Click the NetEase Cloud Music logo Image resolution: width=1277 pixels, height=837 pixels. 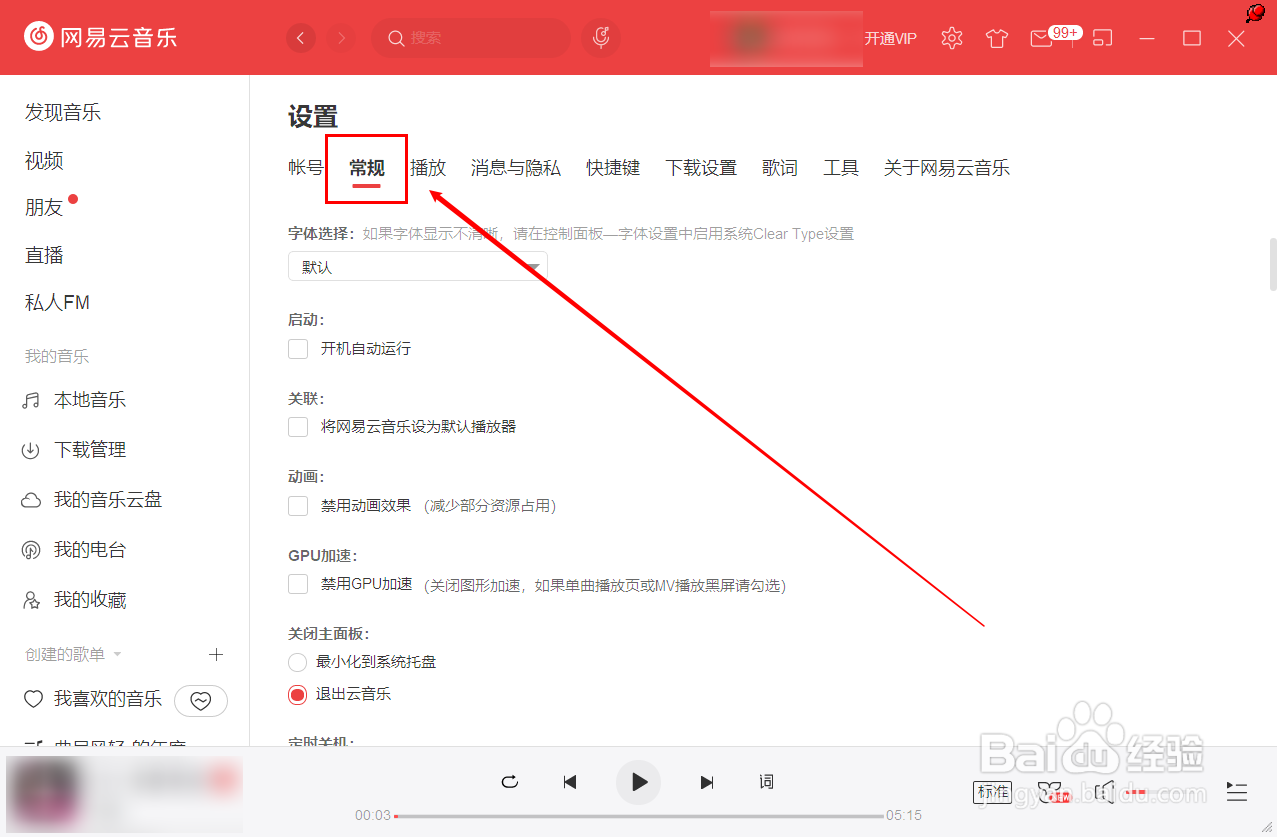click(x=100, y=38)
